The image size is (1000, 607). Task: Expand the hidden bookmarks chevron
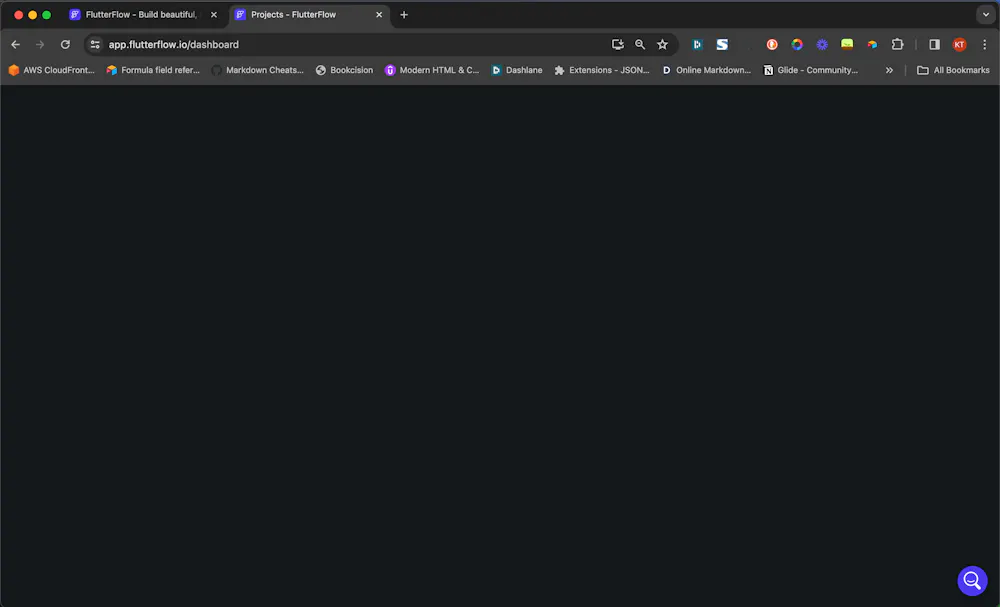point(889,70)
